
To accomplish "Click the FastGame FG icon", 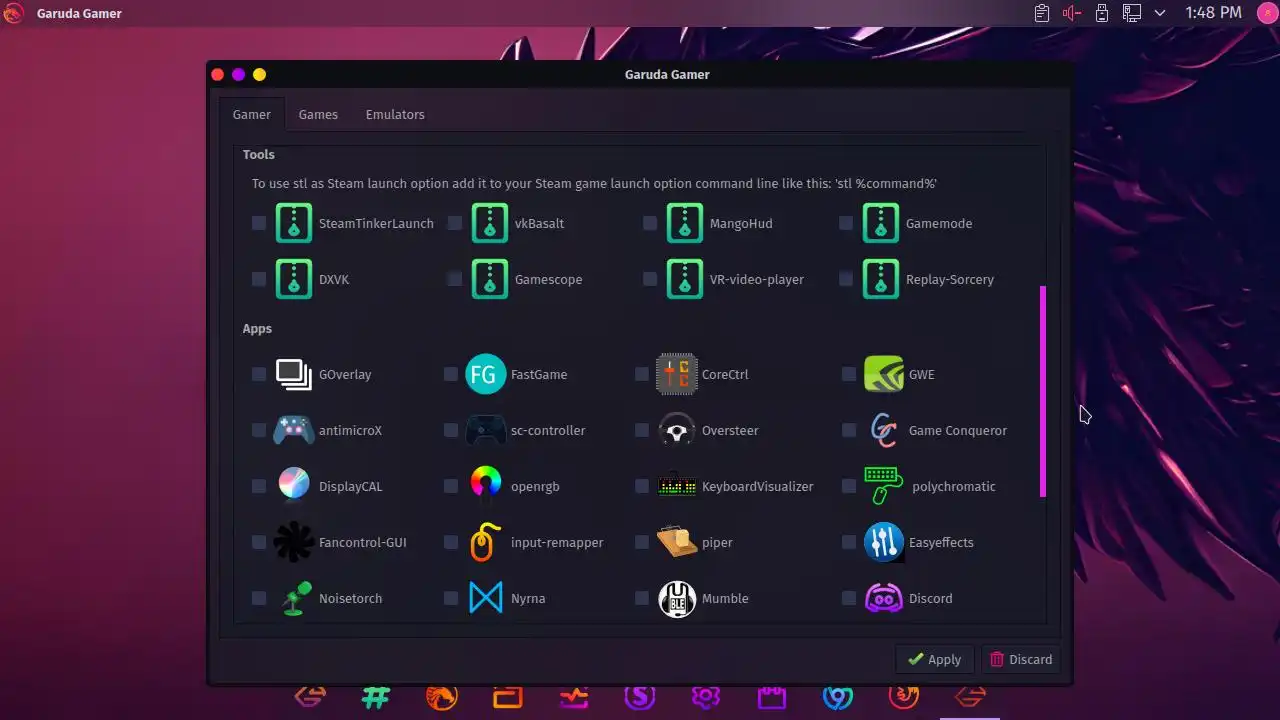I will 485,374.
